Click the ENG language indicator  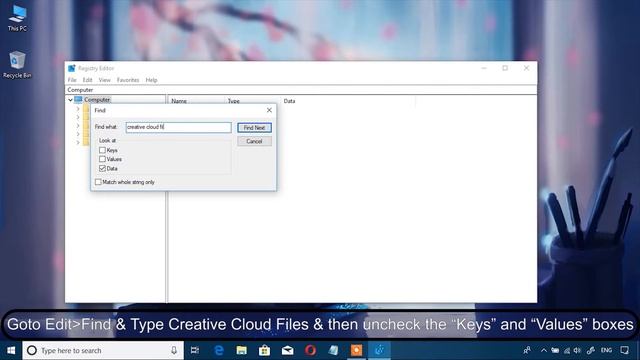point(606,350)
